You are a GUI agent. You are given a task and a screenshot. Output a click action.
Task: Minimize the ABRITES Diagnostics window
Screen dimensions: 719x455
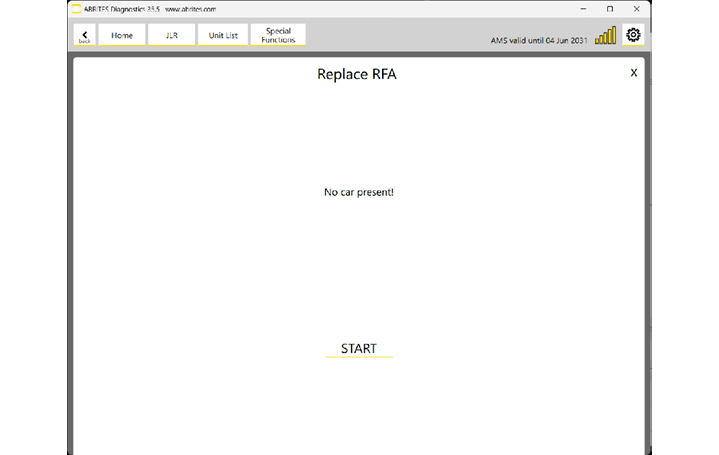tap(583, 9)
